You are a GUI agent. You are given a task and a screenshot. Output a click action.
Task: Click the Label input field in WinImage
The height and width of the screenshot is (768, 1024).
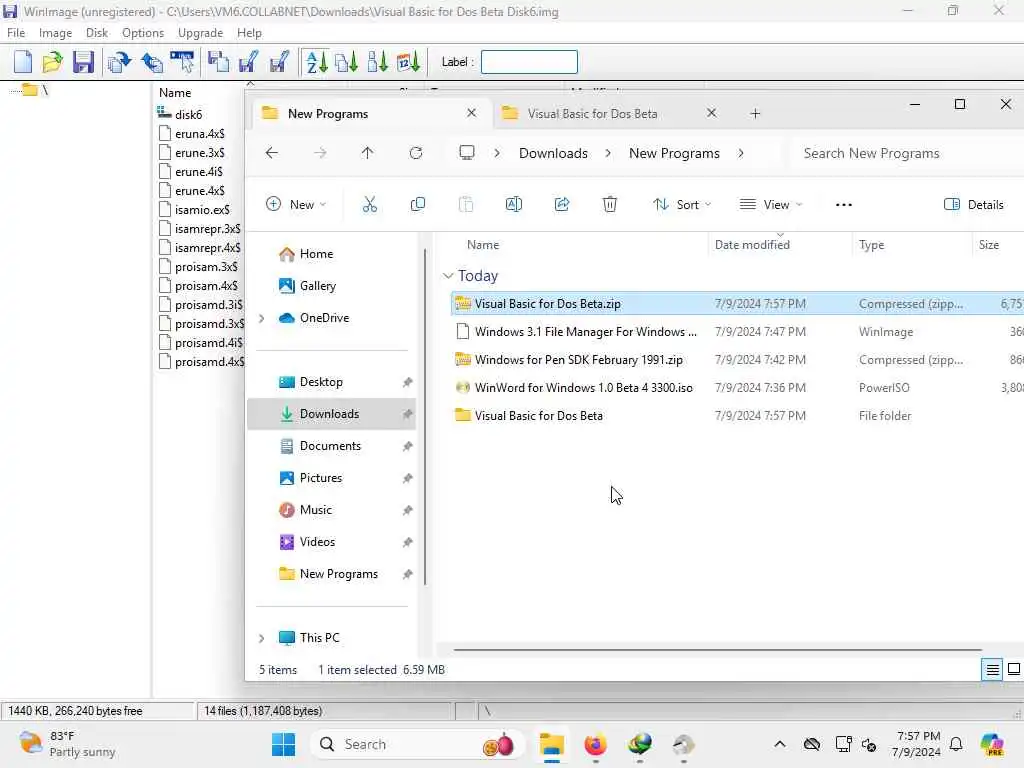(x=529, y=62)
